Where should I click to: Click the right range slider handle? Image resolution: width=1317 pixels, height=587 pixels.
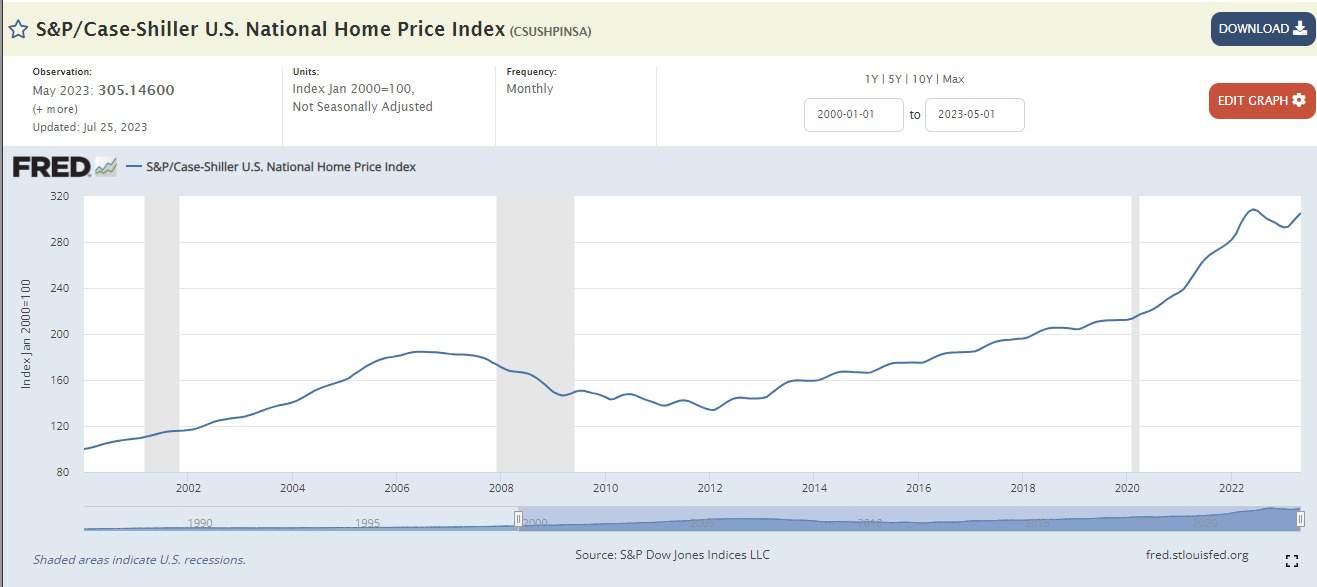coord(1300,518)
